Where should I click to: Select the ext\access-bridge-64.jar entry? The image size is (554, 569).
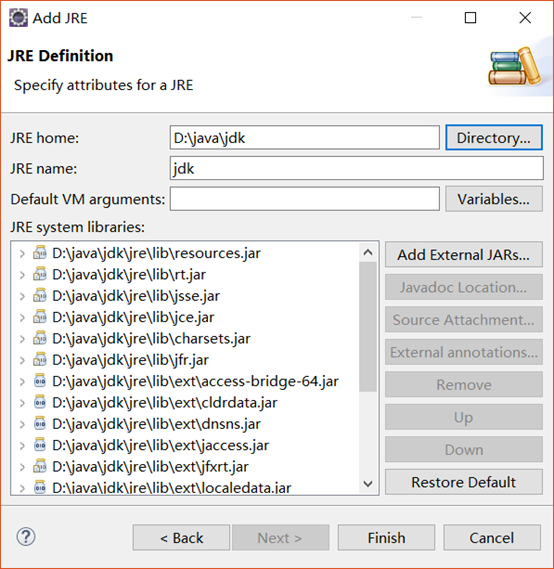pyautogui.click(x=195, y=382)
